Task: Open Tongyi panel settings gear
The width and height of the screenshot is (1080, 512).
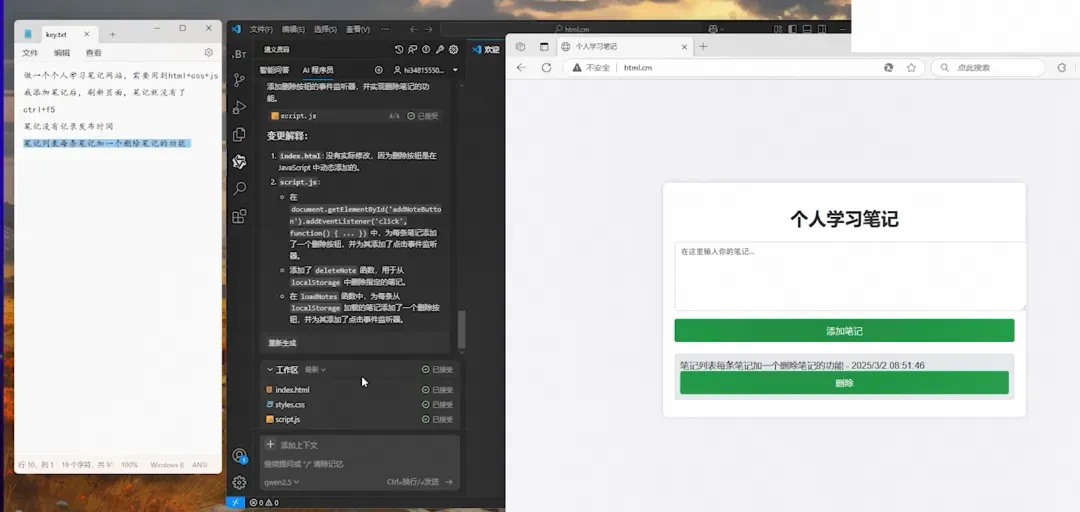Action: (x=453, y=50)
